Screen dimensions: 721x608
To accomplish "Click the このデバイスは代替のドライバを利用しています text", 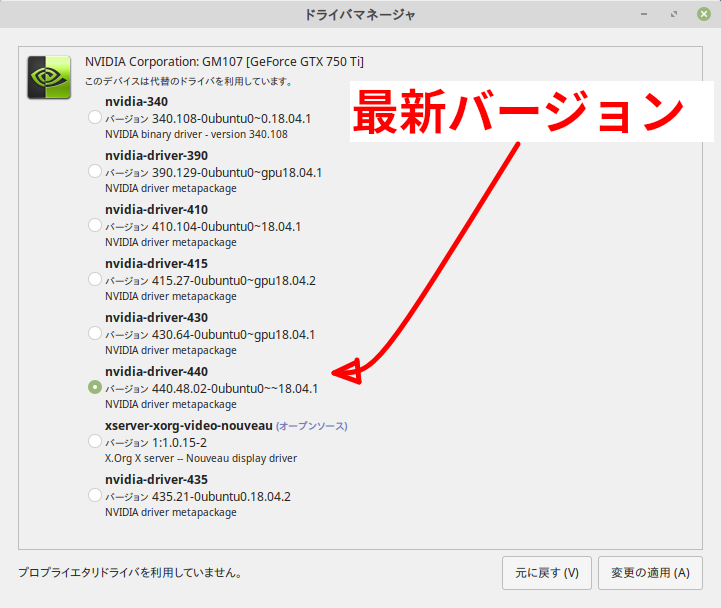I will click(x=189, y=81).
